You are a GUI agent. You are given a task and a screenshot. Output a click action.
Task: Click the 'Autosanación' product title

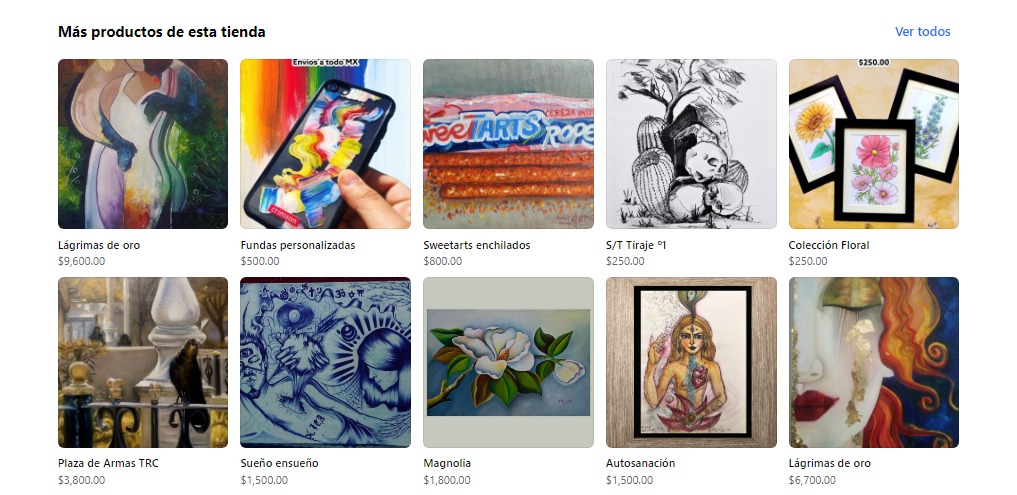pos(640,463)
